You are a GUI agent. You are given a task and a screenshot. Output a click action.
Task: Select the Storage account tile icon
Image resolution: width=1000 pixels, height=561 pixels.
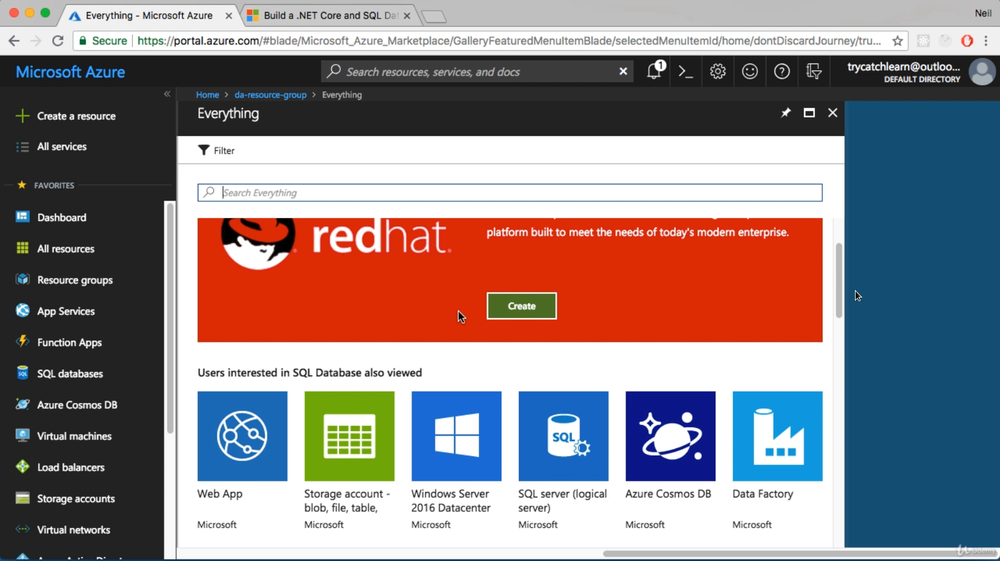click(x=349, y=436)
